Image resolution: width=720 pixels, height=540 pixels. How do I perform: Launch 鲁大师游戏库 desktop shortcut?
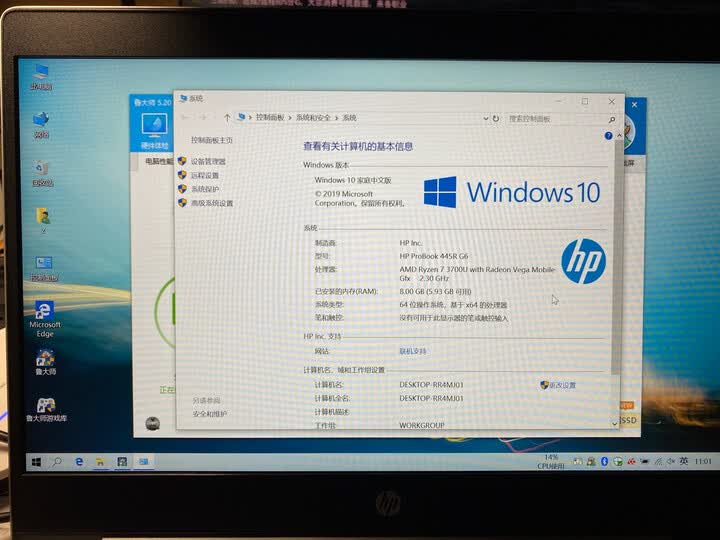coord(46,410)
